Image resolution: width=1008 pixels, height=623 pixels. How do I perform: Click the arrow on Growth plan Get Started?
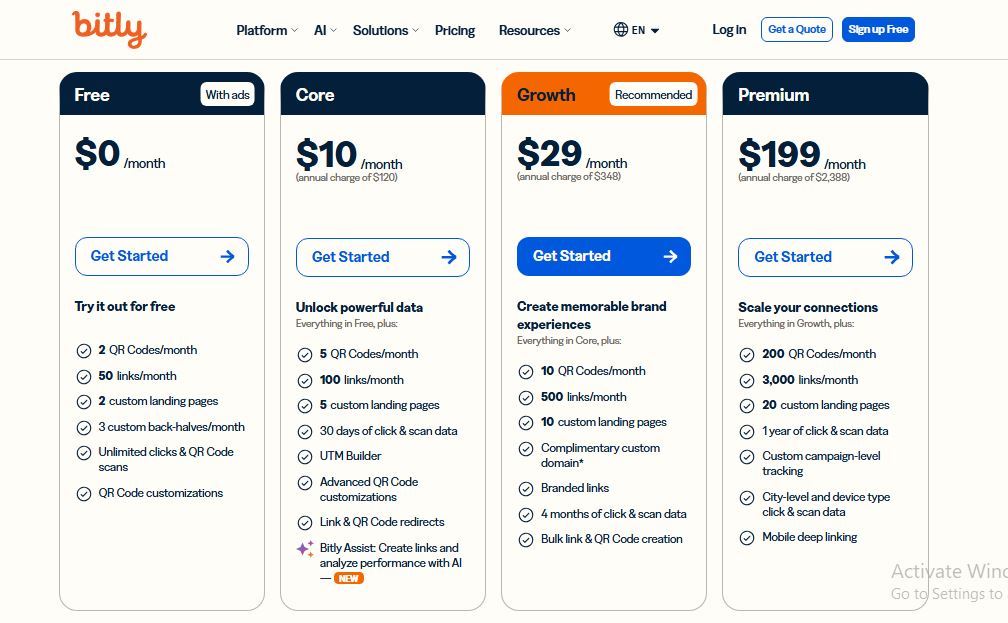pyautogui.click(x=670, y=257)
